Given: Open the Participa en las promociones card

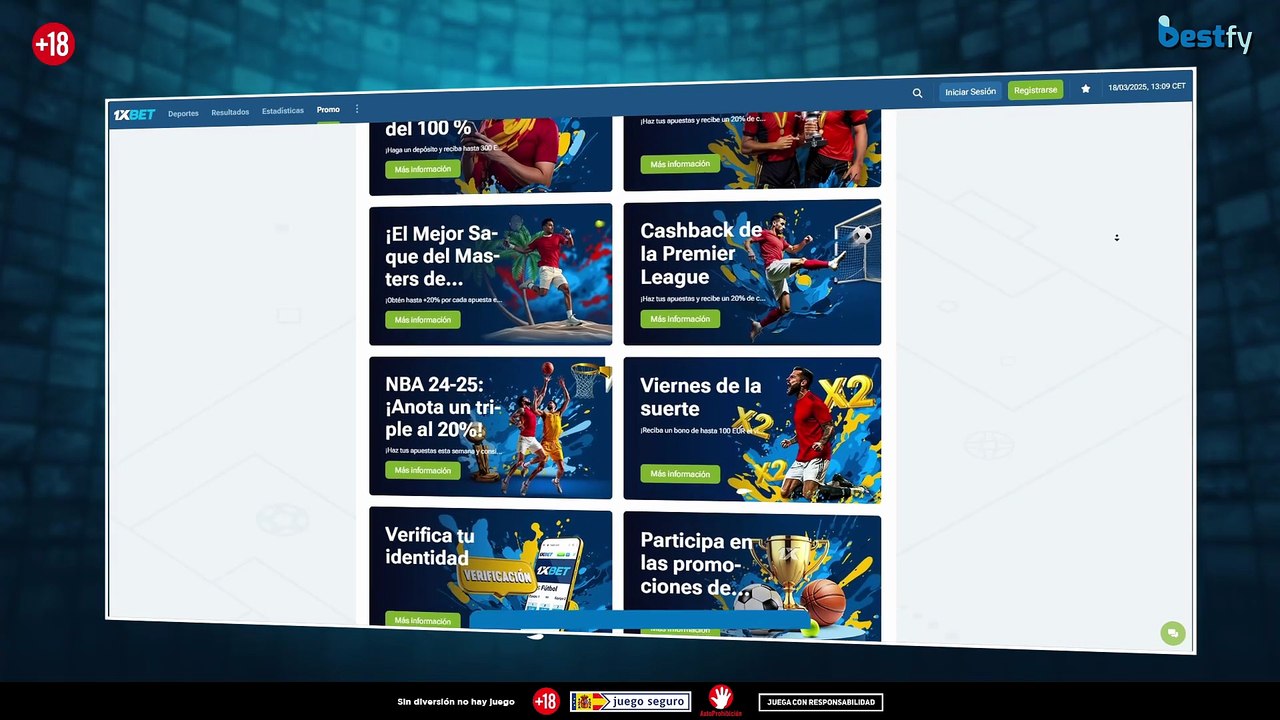Looking at the screenshot, I should click(752, 576).
